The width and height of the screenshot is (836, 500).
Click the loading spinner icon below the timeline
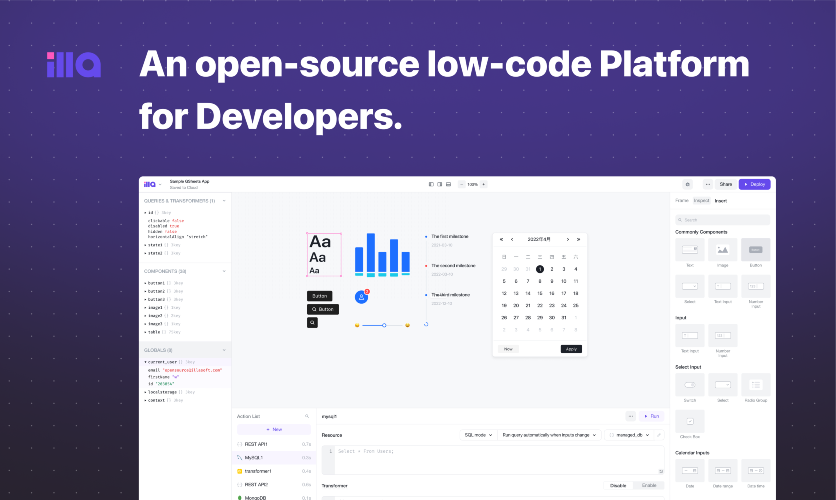[x=426, y=324]
